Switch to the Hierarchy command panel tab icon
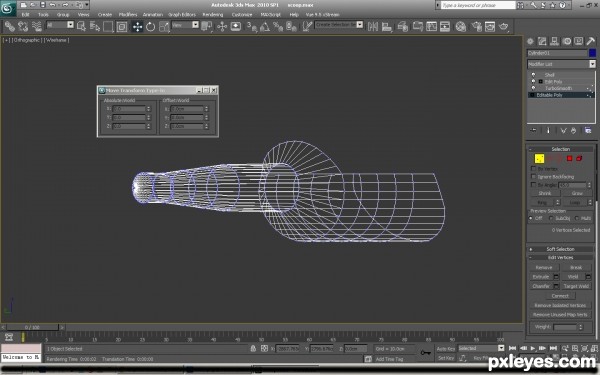 coord(554,41)
